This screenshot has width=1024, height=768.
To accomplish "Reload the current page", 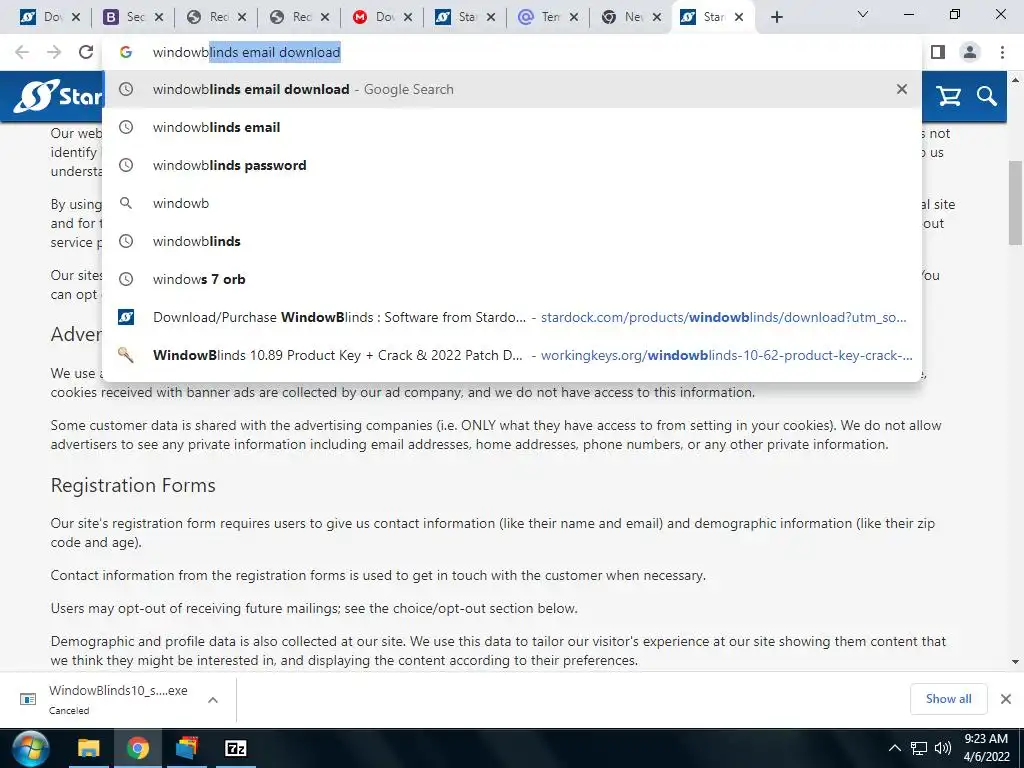I will click(x=86, y=52).
